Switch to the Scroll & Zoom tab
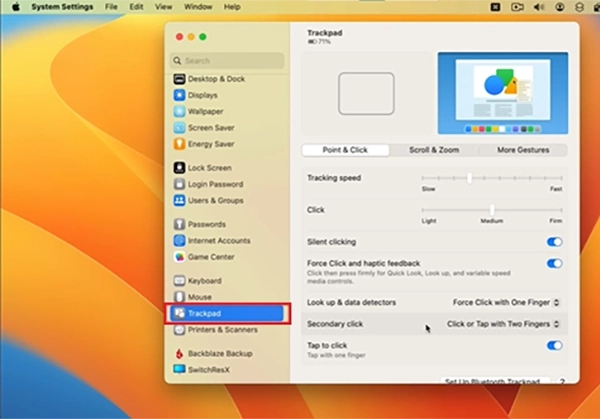The image size is (600, 419). coord(434,150)
